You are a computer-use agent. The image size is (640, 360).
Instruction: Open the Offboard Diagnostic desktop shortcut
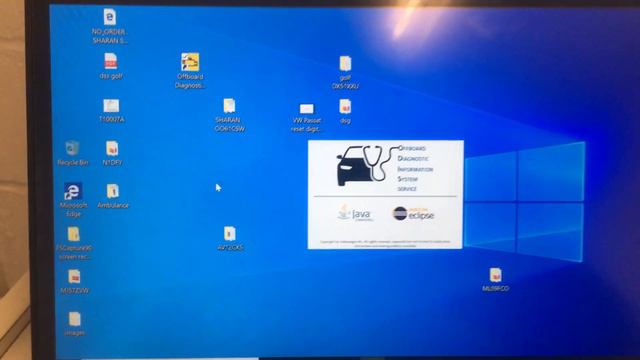(190, 62)
